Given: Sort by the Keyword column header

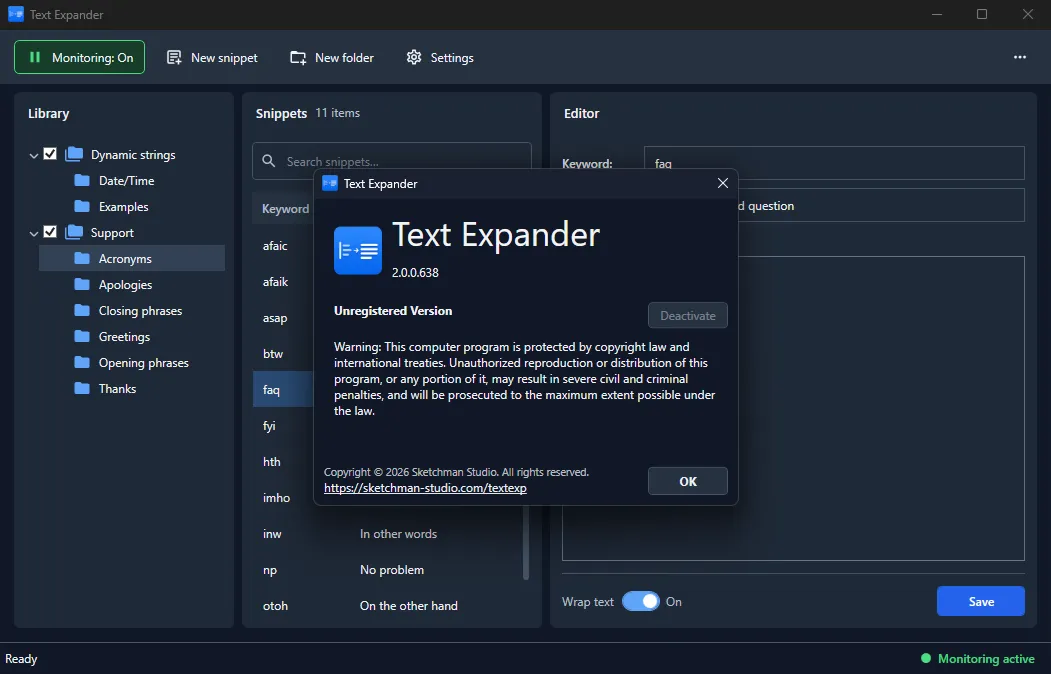Looking at the screenshot, I should pos(286,209).
